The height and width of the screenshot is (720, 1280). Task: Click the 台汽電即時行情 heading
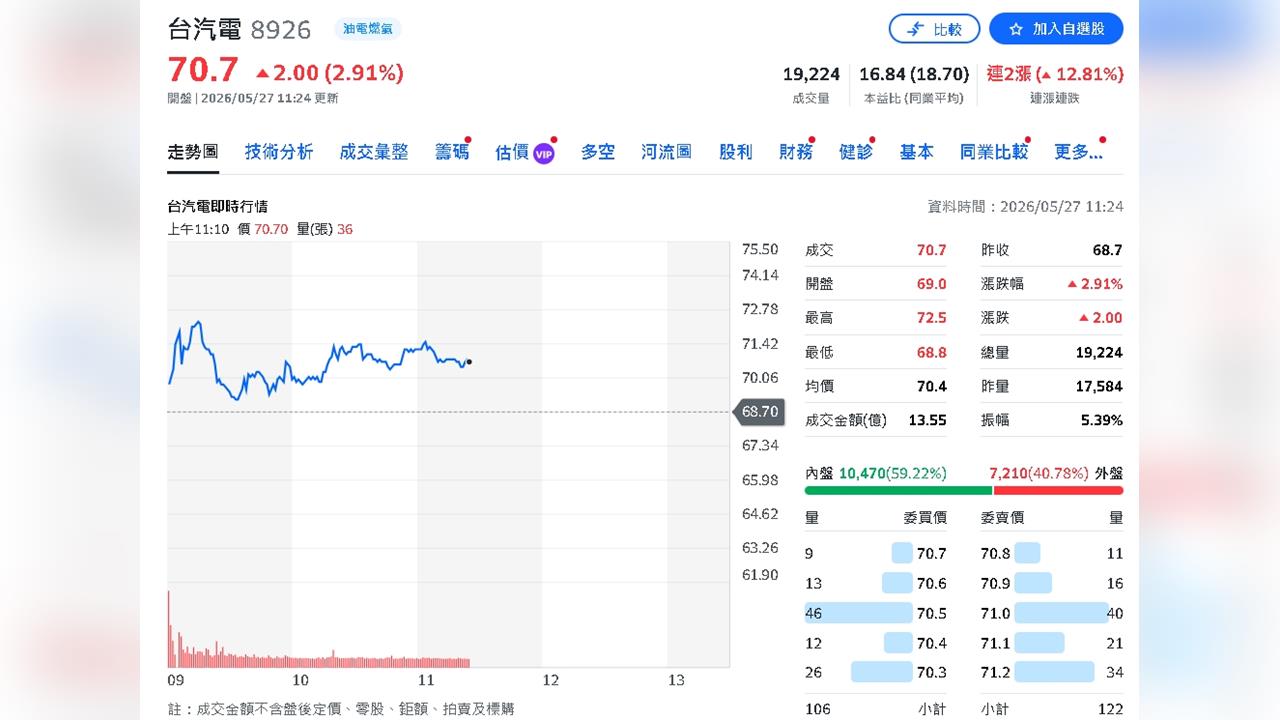[218, 207]
